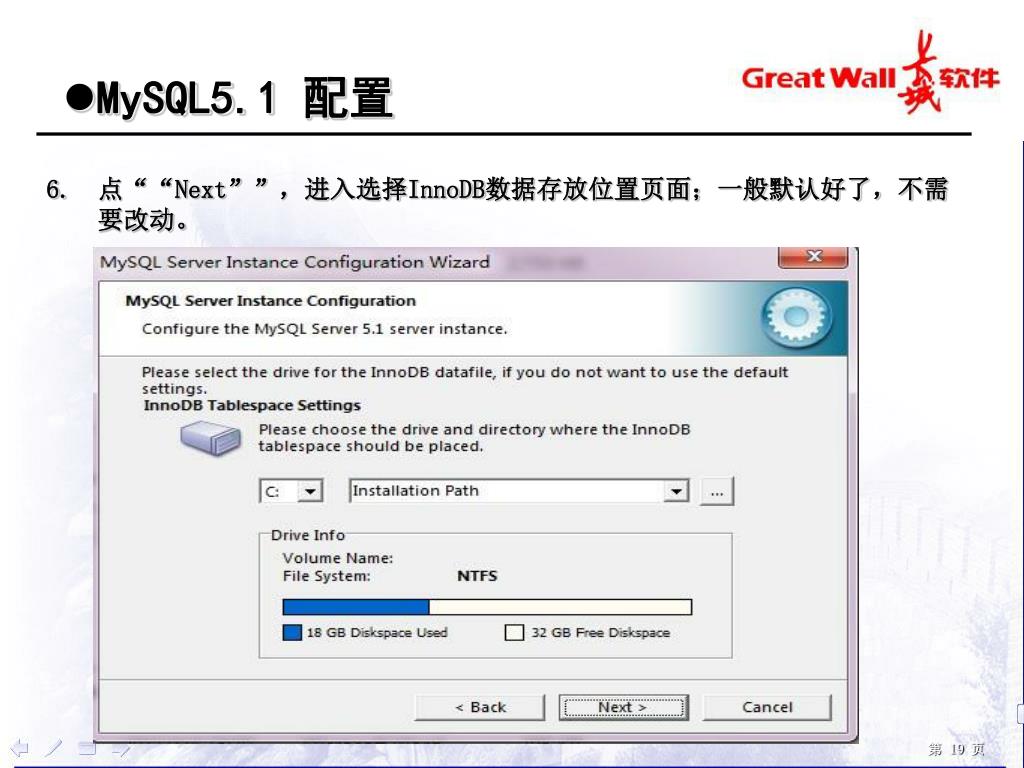Go back with the < Back button
The height and width of the screenshot is (768, 1024).
pos(480,707)
